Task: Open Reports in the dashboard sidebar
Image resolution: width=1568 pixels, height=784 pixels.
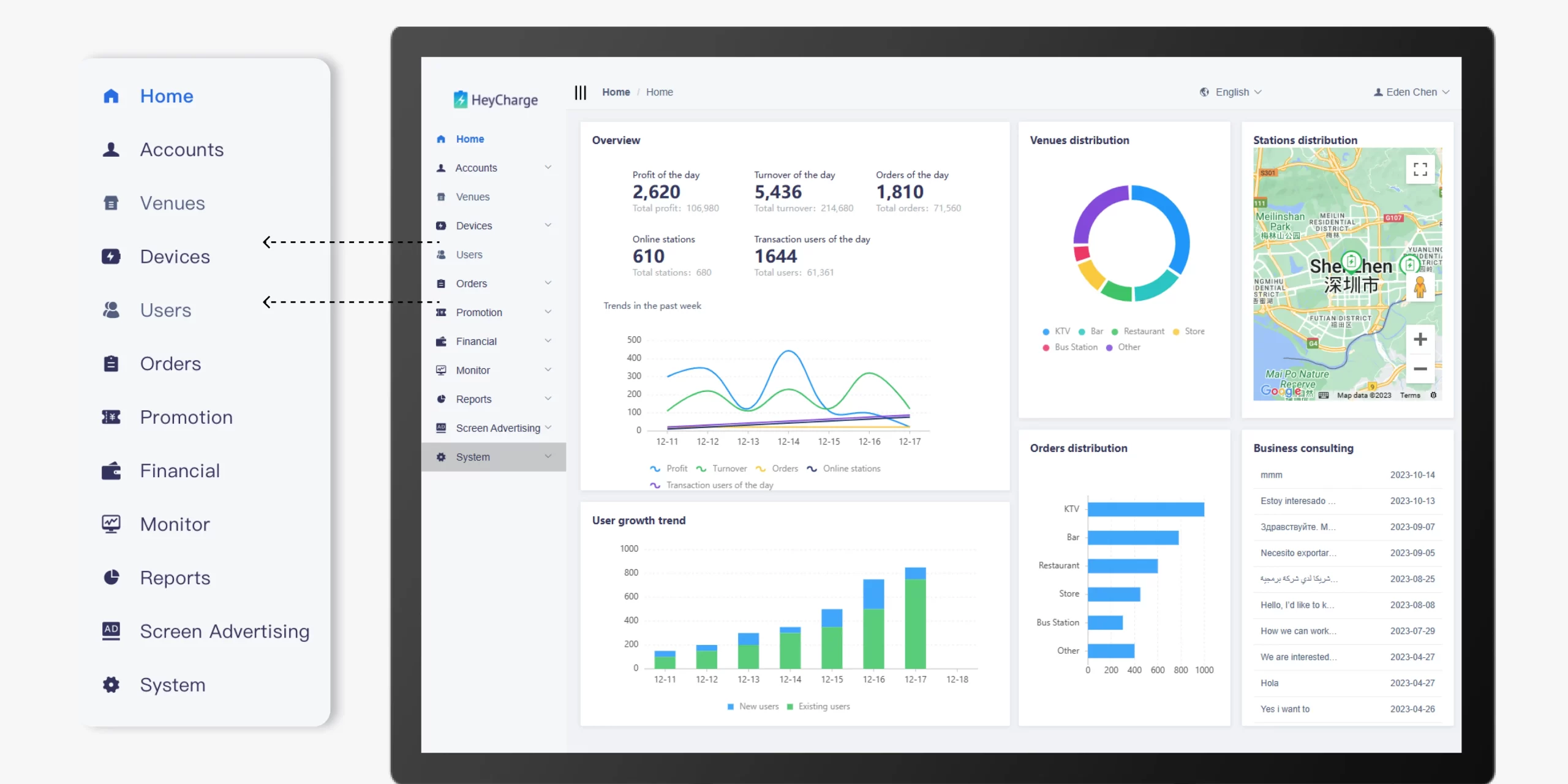Action: (x=494, y=399)
